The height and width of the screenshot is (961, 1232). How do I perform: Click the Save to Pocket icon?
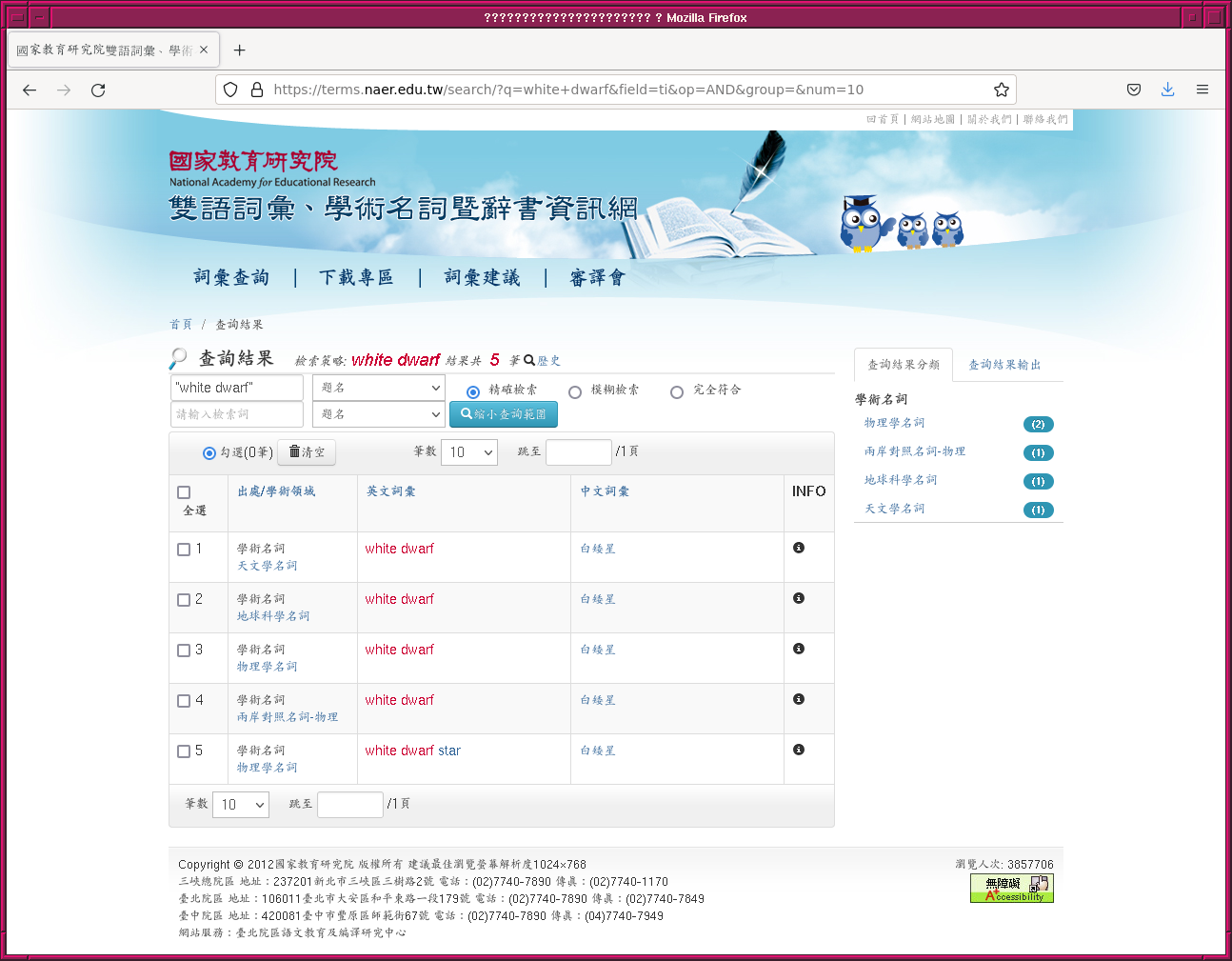1133,90
